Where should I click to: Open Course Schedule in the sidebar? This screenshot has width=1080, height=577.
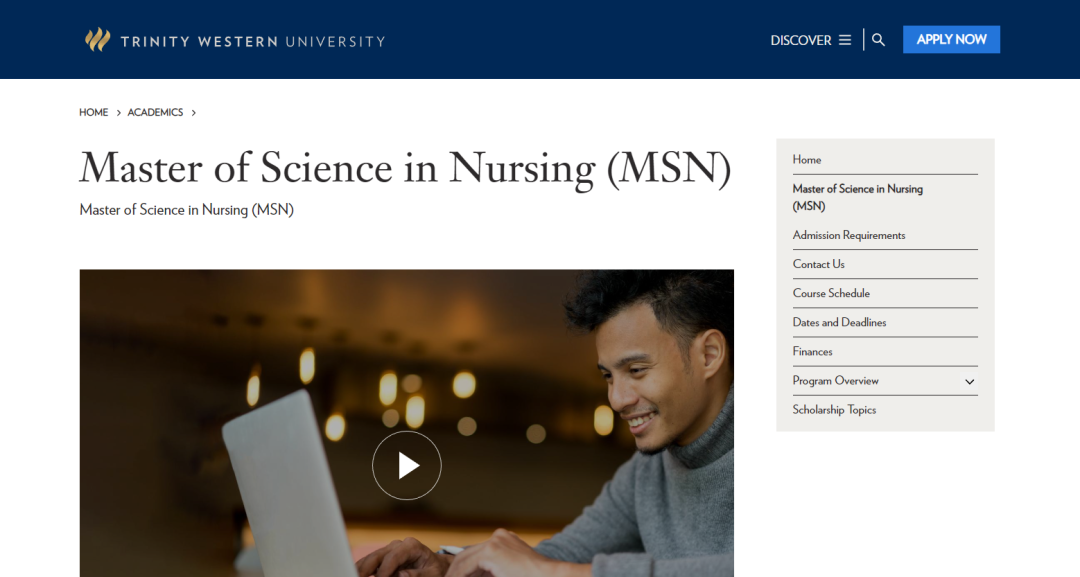tap(831, 293)
